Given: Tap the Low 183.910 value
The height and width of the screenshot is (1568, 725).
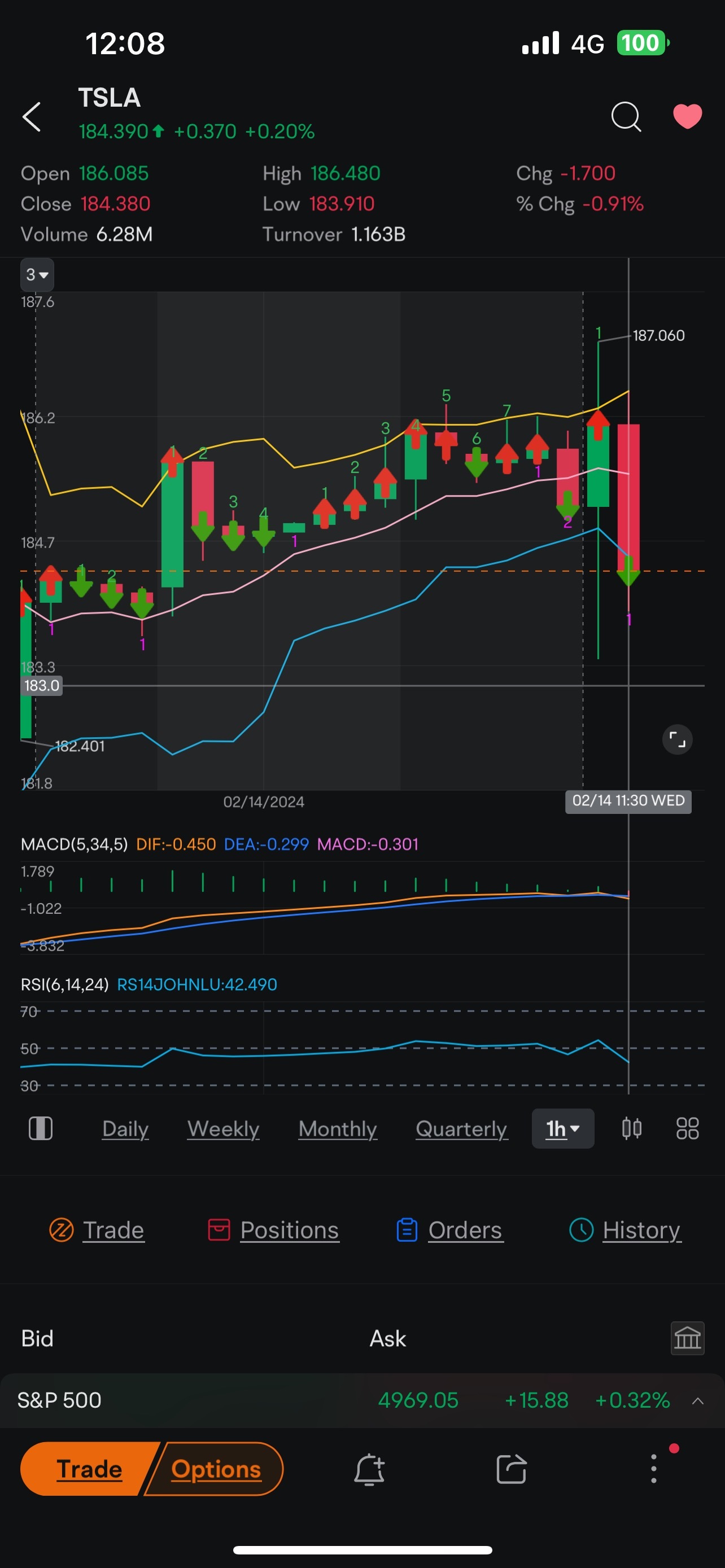Looking at the screenshot, I should point(342,204).
